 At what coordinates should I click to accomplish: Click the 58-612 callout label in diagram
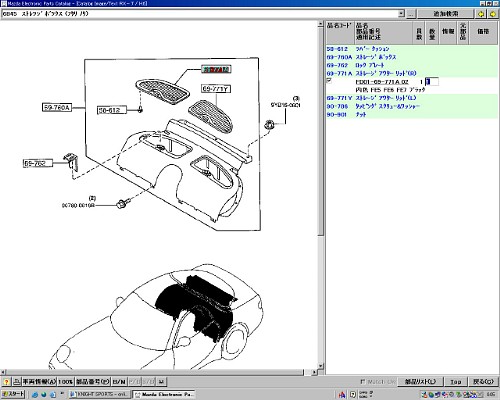[112, 110]
